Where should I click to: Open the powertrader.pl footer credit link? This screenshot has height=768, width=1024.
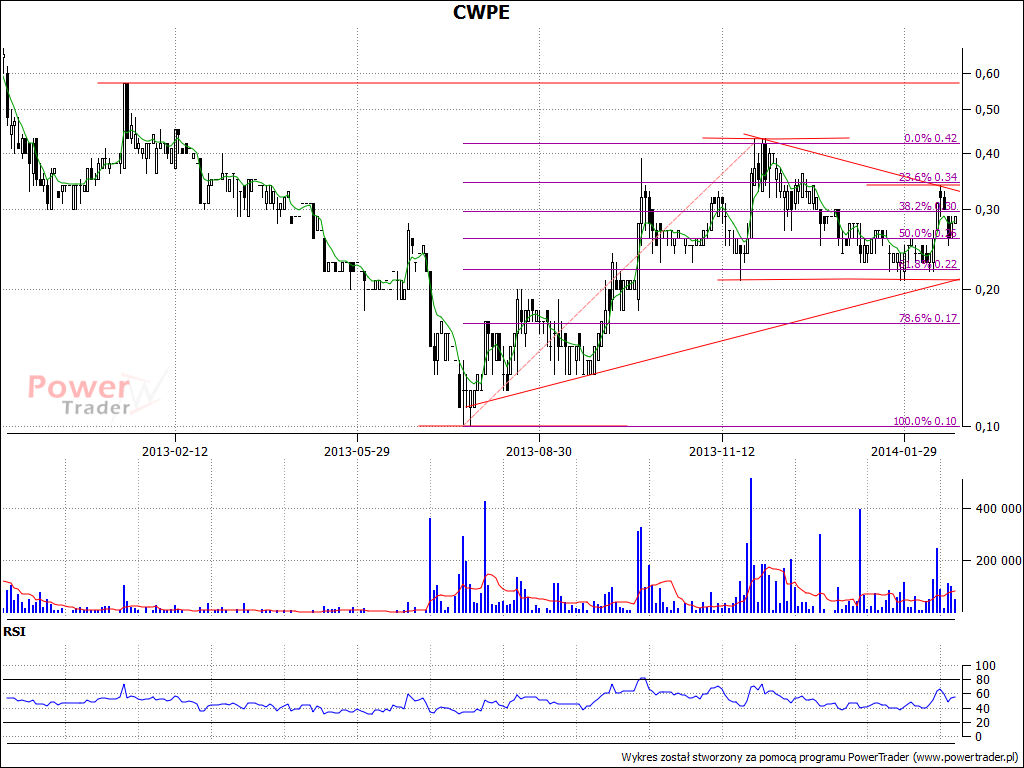[819, 757]
